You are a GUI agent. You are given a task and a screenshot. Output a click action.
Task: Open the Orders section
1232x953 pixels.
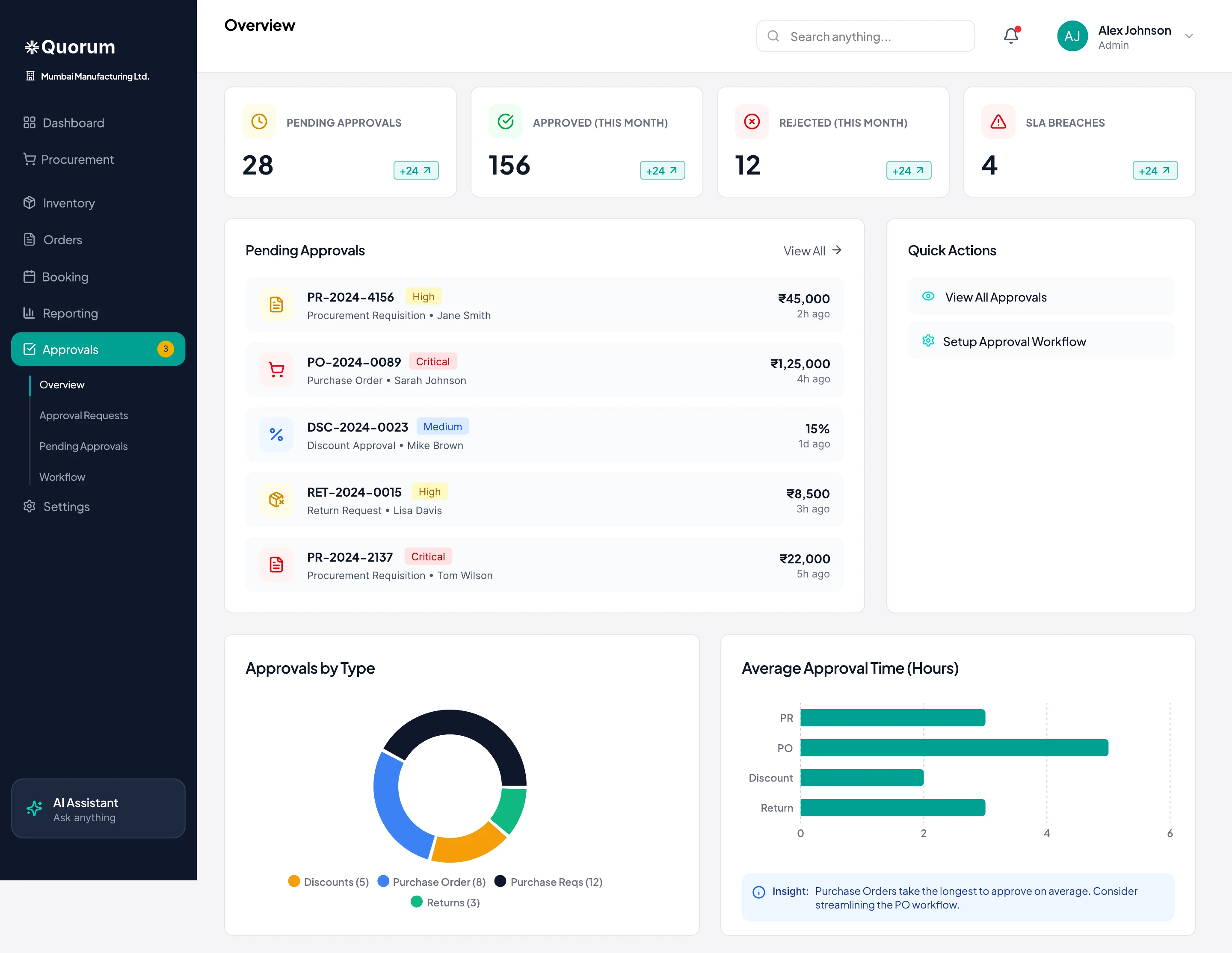pos(98,240)
